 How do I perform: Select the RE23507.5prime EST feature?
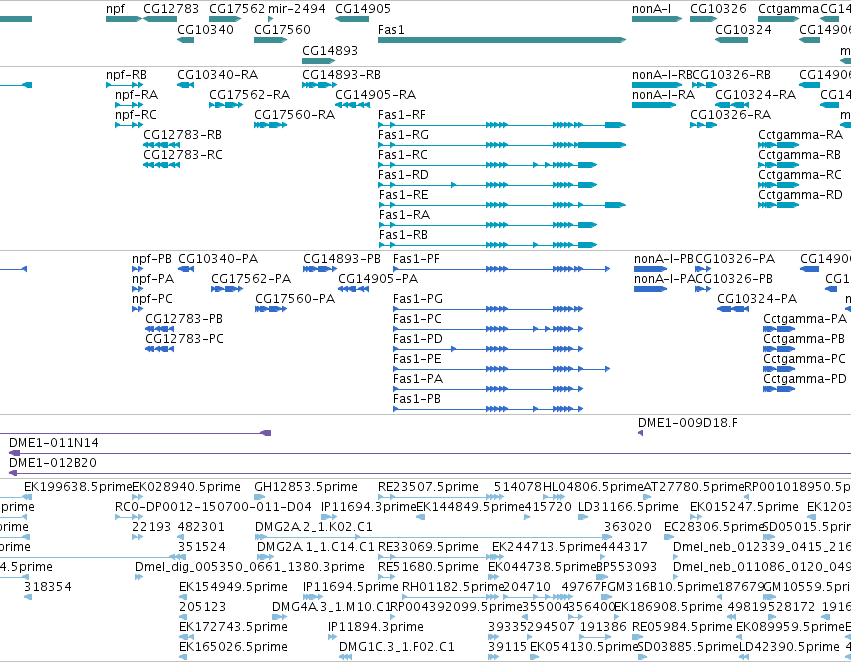[x=441, y=496]
